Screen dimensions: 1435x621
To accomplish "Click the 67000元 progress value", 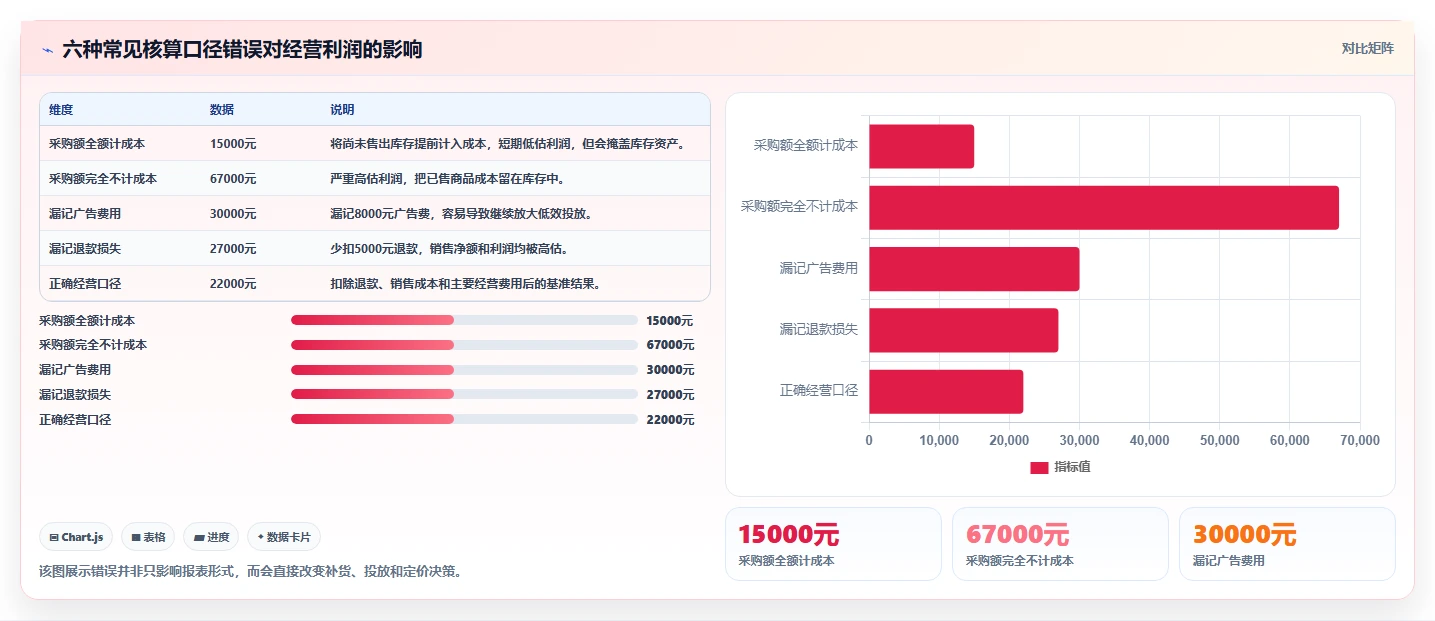I will (670, 345).
